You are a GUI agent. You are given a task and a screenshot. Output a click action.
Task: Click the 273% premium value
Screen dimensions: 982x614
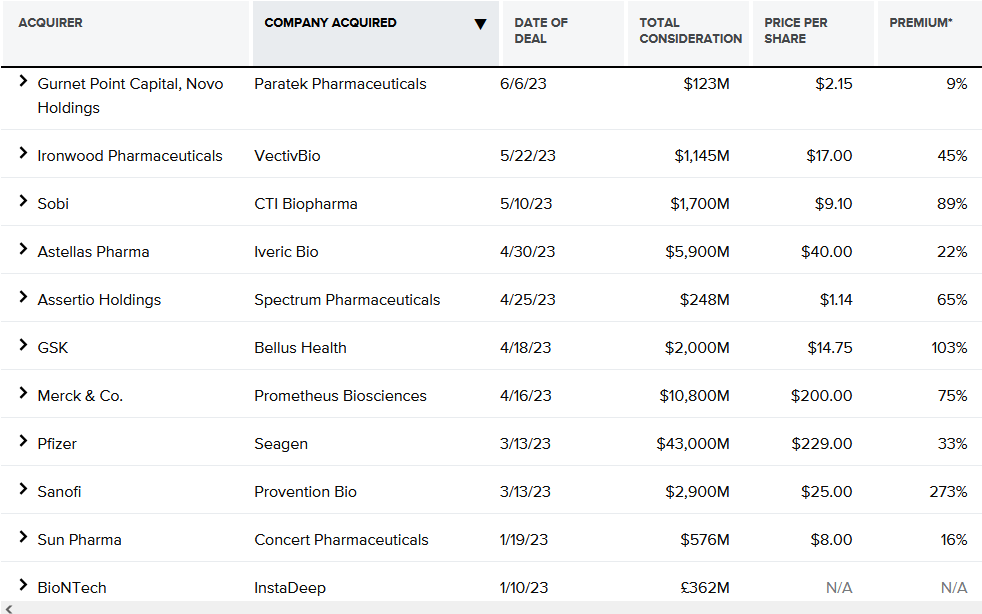pyautogui.click(x=948, y=492)
